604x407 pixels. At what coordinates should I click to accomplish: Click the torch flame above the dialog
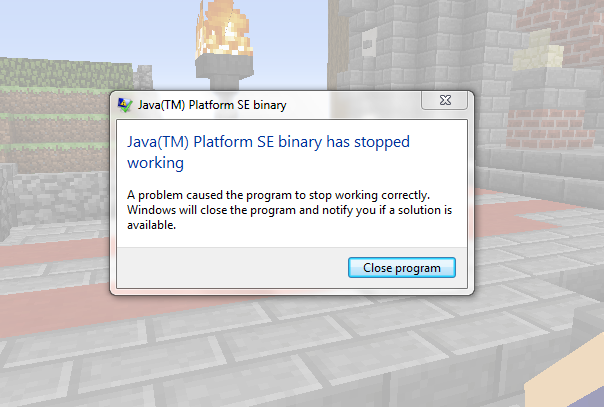pyautogui.click(x=223, y=27)
